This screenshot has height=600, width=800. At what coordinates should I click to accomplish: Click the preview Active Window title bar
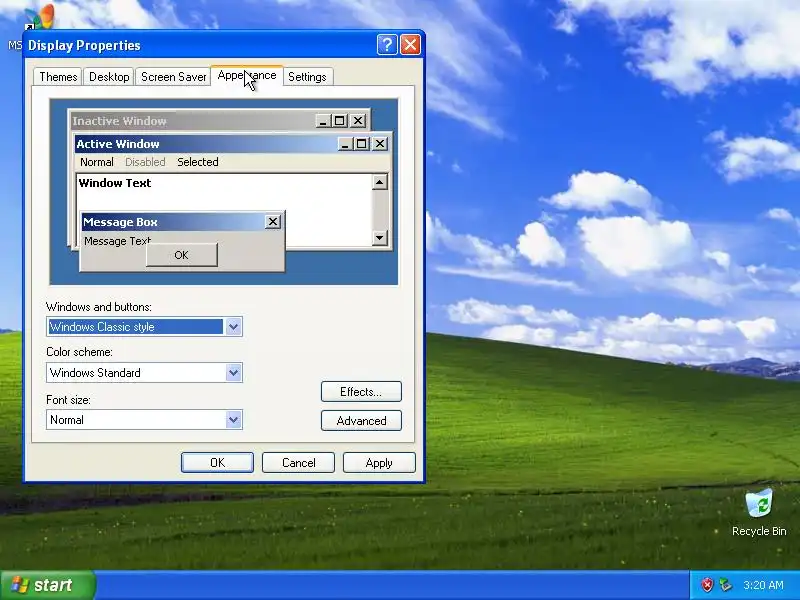click(233, 144)
